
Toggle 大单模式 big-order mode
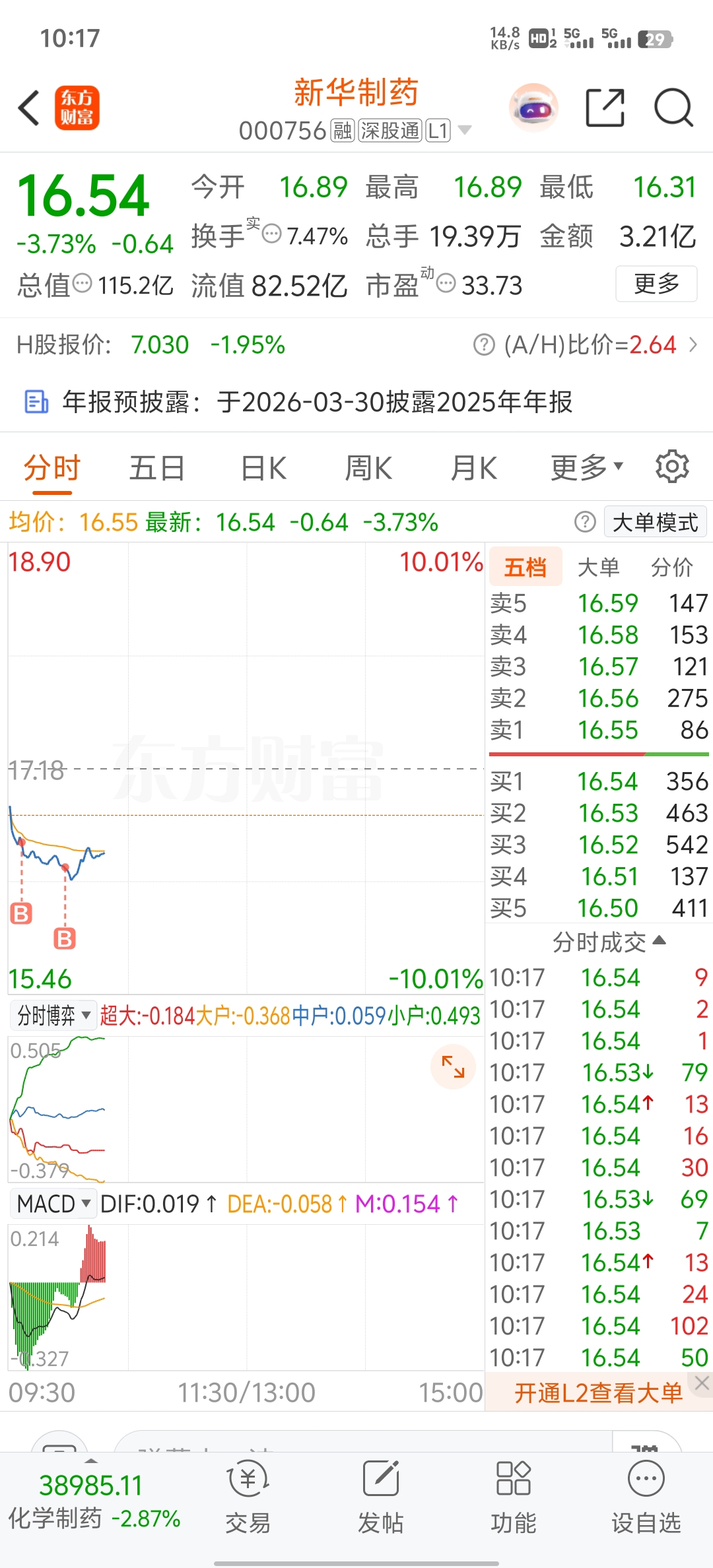coord(655,522)
